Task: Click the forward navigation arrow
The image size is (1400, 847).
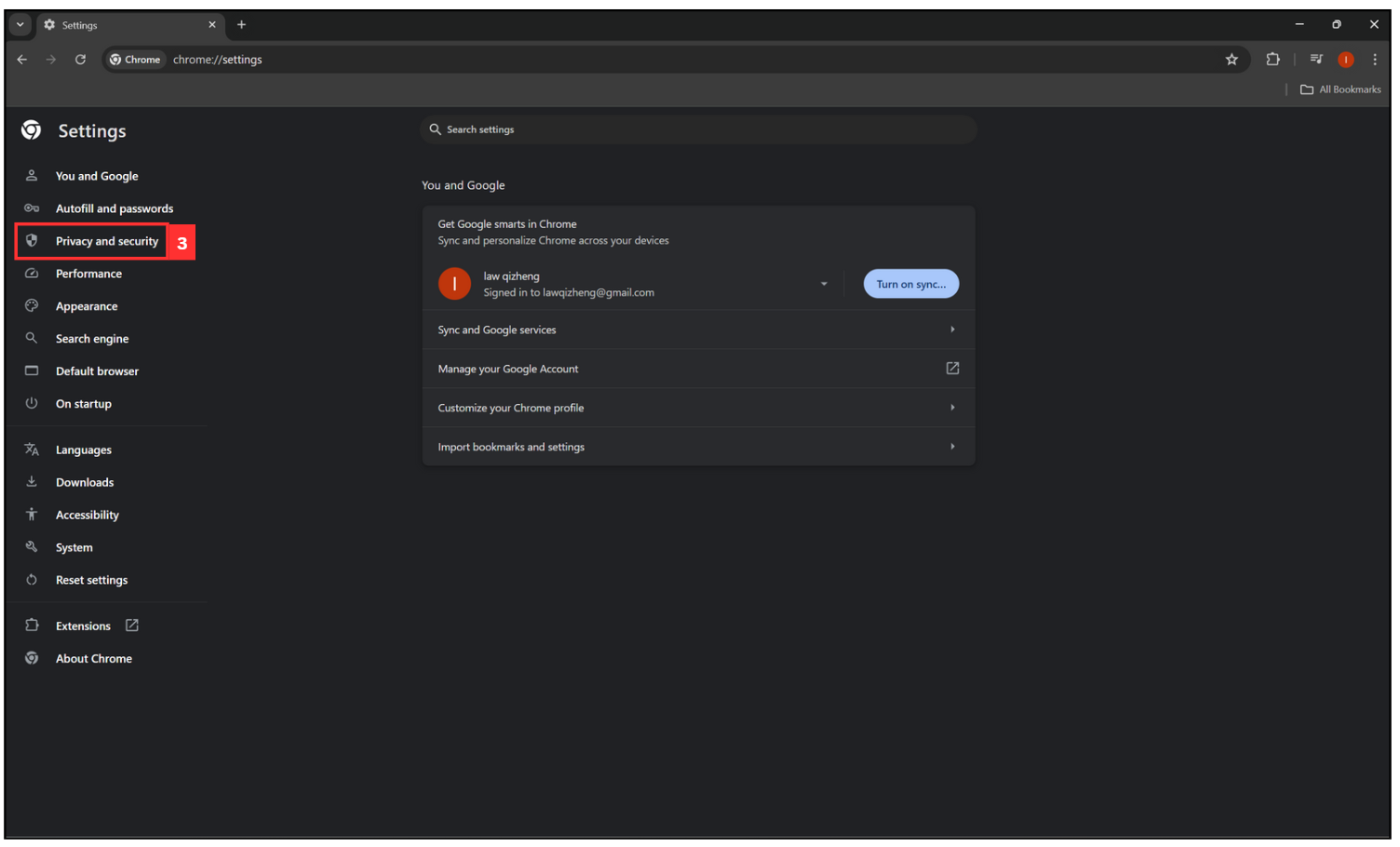Action: [x=51, y=59]
